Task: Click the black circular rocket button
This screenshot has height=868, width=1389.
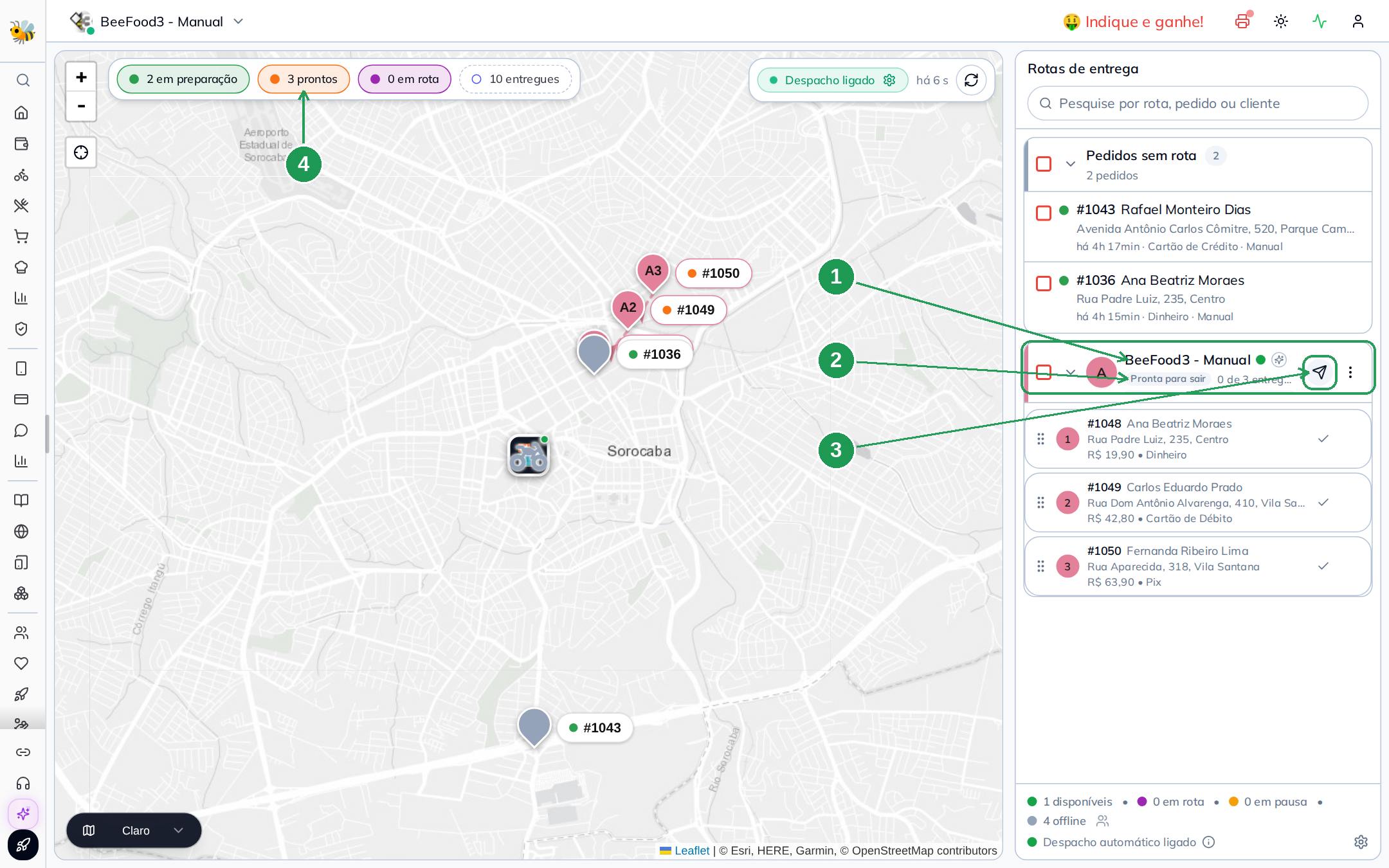Action: coord(23,845)
